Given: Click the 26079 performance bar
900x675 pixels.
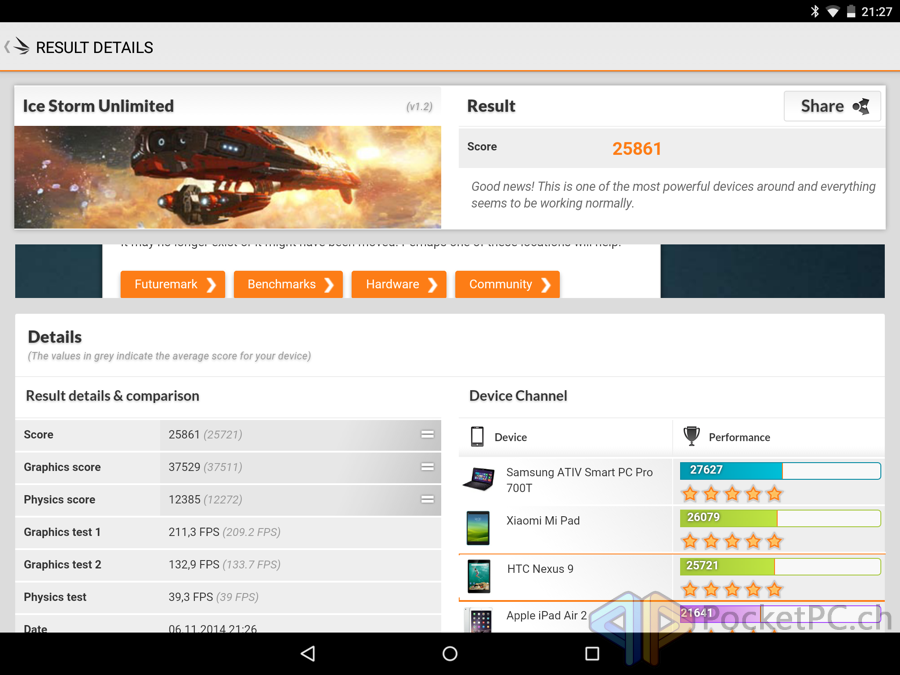Looking at the screenshot, I should [x=780, y=518].
